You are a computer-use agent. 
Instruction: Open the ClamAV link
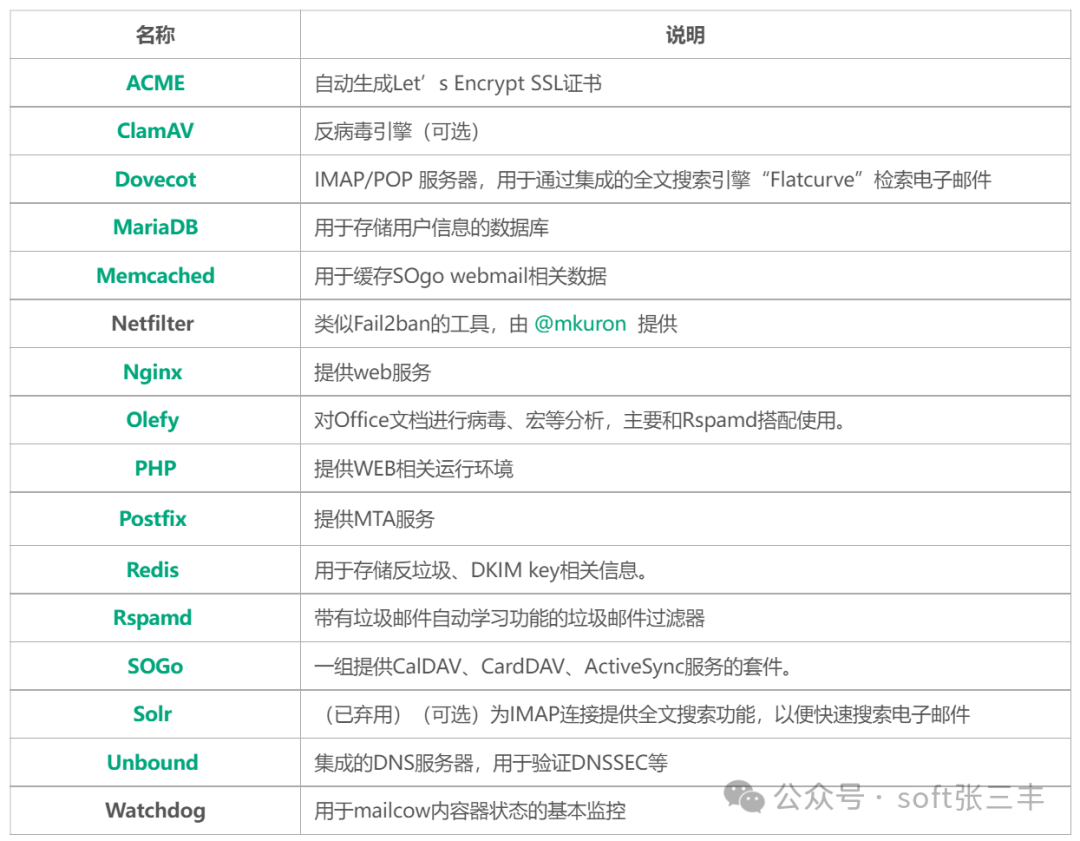(x=155, y=131)
